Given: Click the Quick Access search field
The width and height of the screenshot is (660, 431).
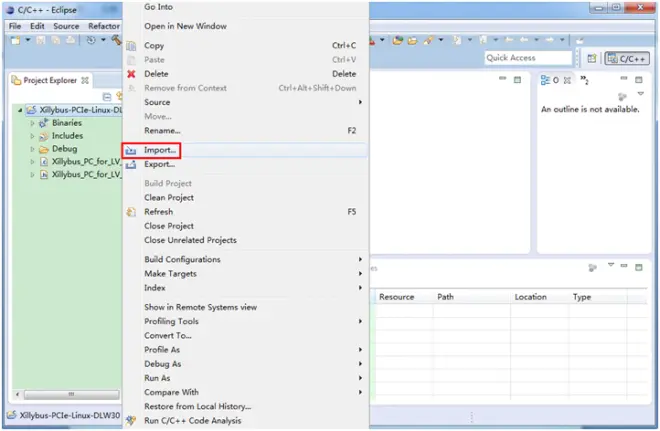Looking at the screenshot, I should tap(528, 58).
